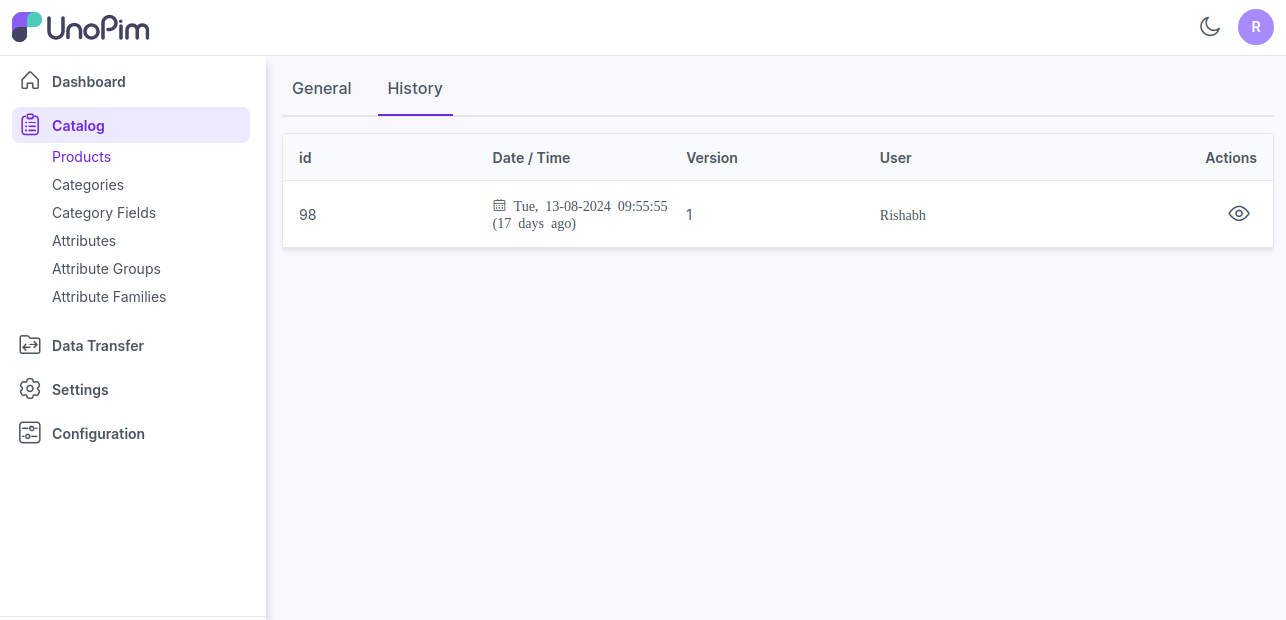Go to Categories page

(x=88, y=185)
